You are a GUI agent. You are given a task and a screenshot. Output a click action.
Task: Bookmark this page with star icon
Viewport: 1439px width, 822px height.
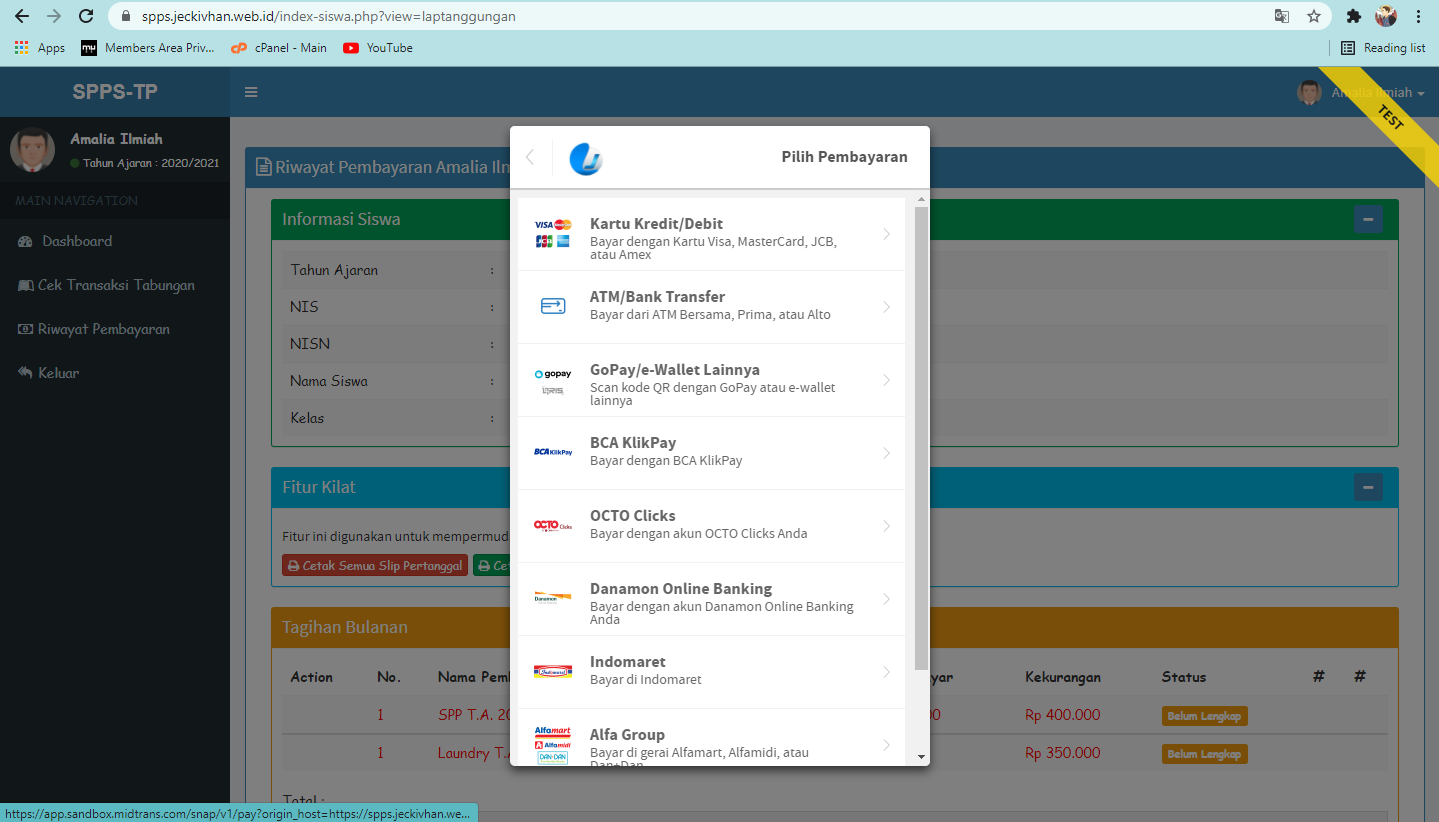[x=1314, y=16]
